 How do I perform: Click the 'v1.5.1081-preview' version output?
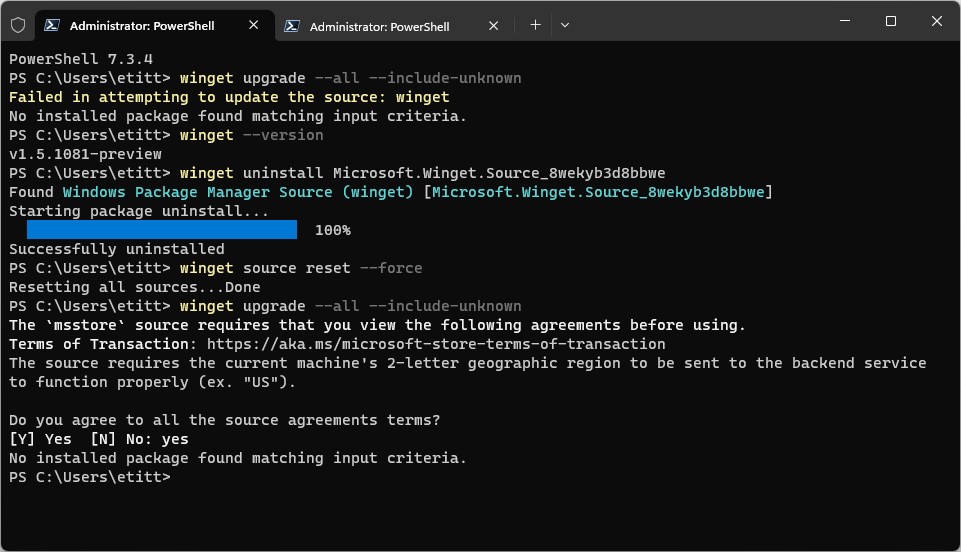click(85, 154)
